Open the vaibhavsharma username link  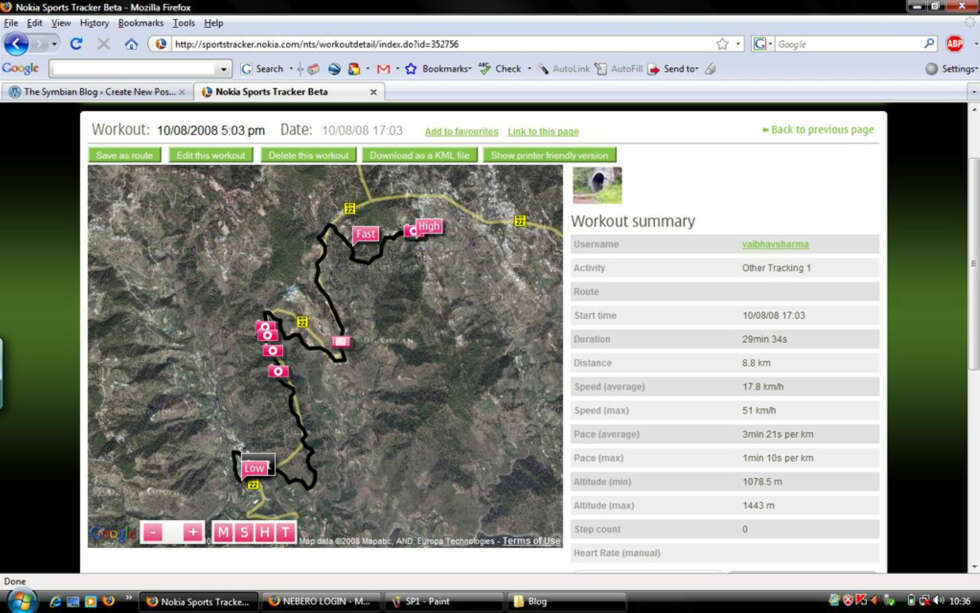(775, 244)
